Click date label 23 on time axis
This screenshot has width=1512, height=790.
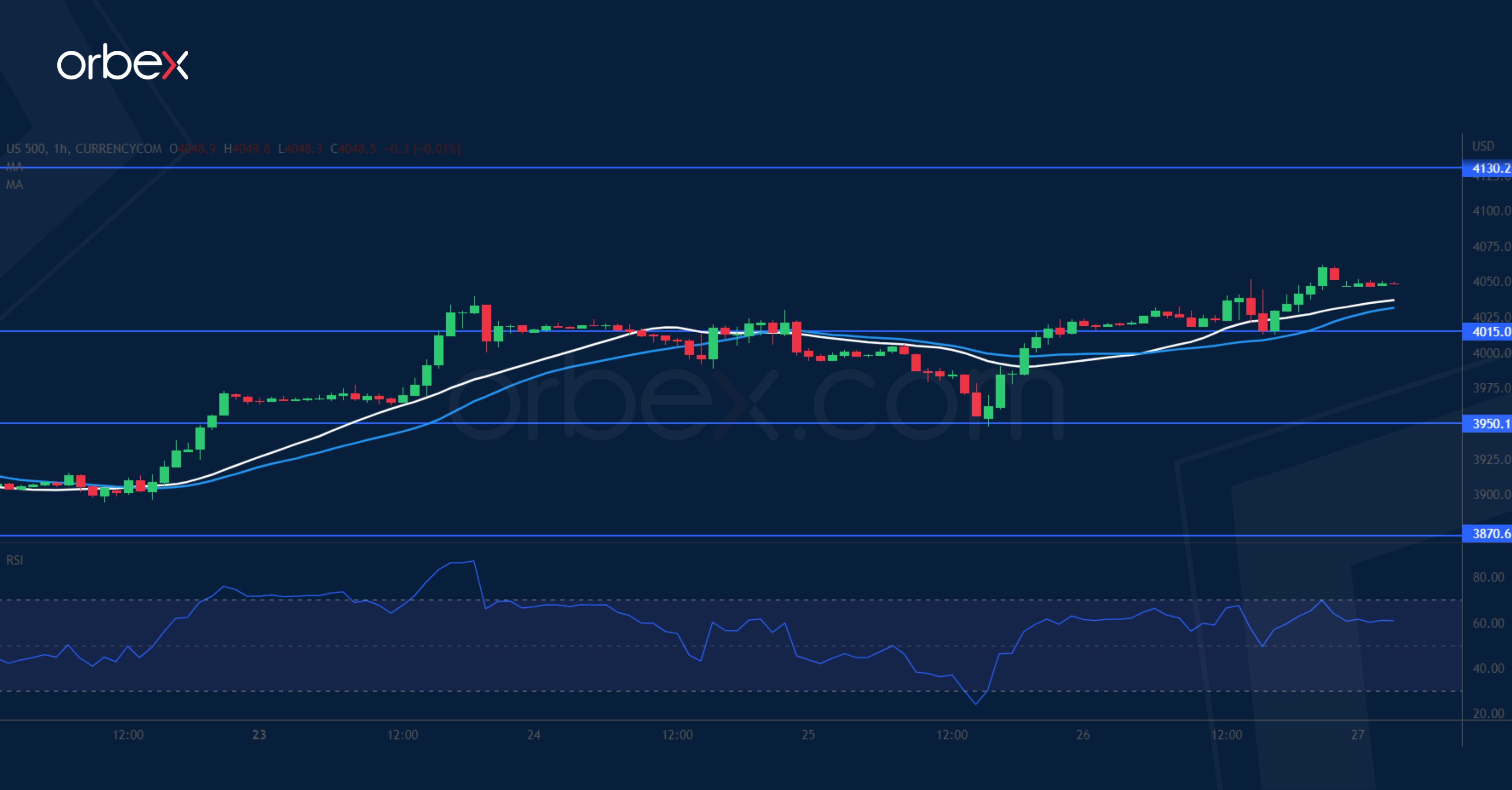[259, 735]
